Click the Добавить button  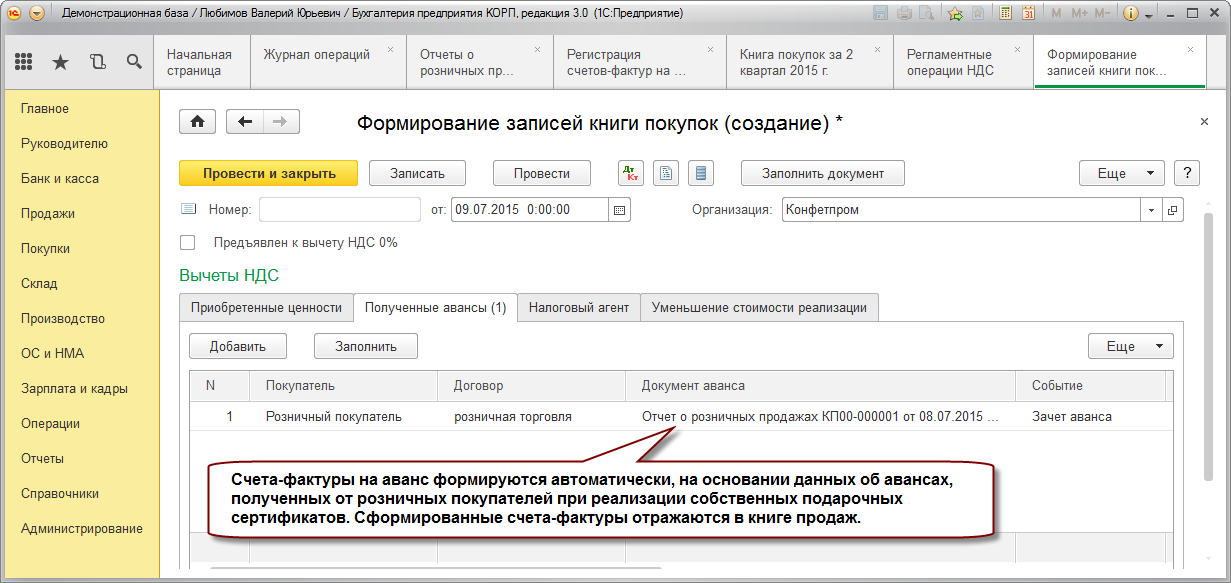(x=238, y=346)
